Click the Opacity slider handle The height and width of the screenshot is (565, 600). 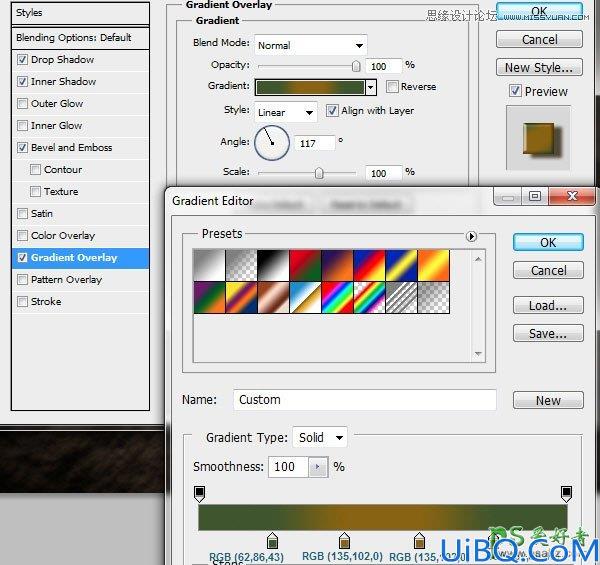[x=356, y=66]
